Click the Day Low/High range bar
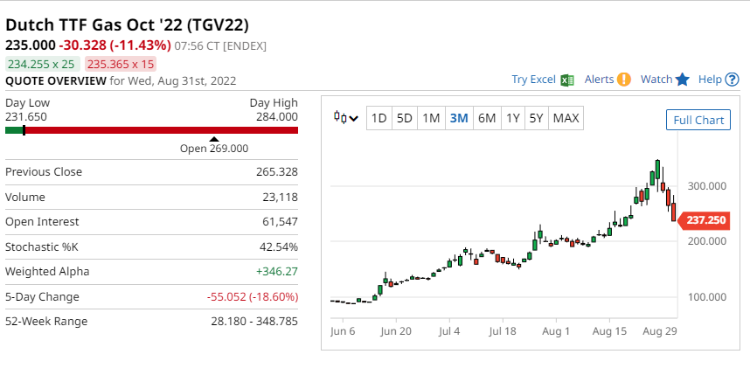Image resolution: width=750 pixels, height=368 pixels. point(152,130)
